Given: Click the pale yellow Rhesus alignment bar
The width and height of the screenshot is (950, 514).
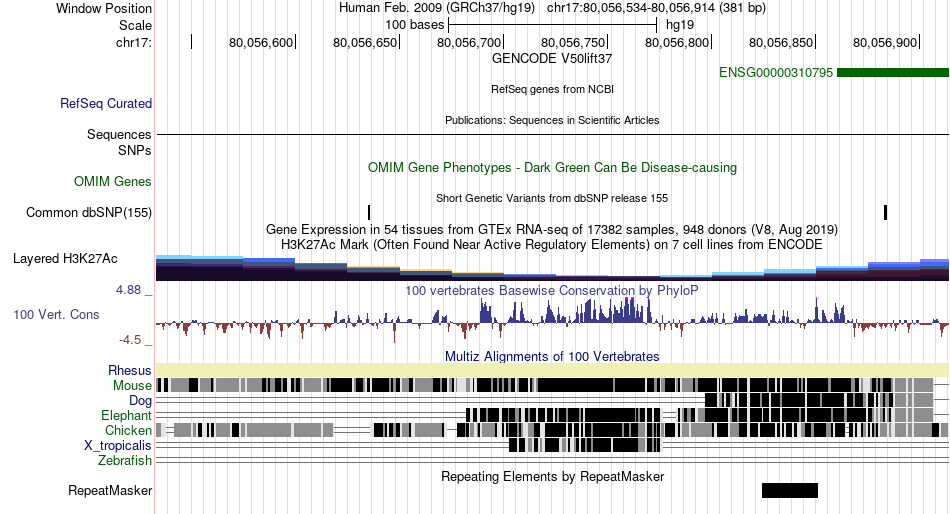Looking at the screenshot, I should (x=552, y=370).
